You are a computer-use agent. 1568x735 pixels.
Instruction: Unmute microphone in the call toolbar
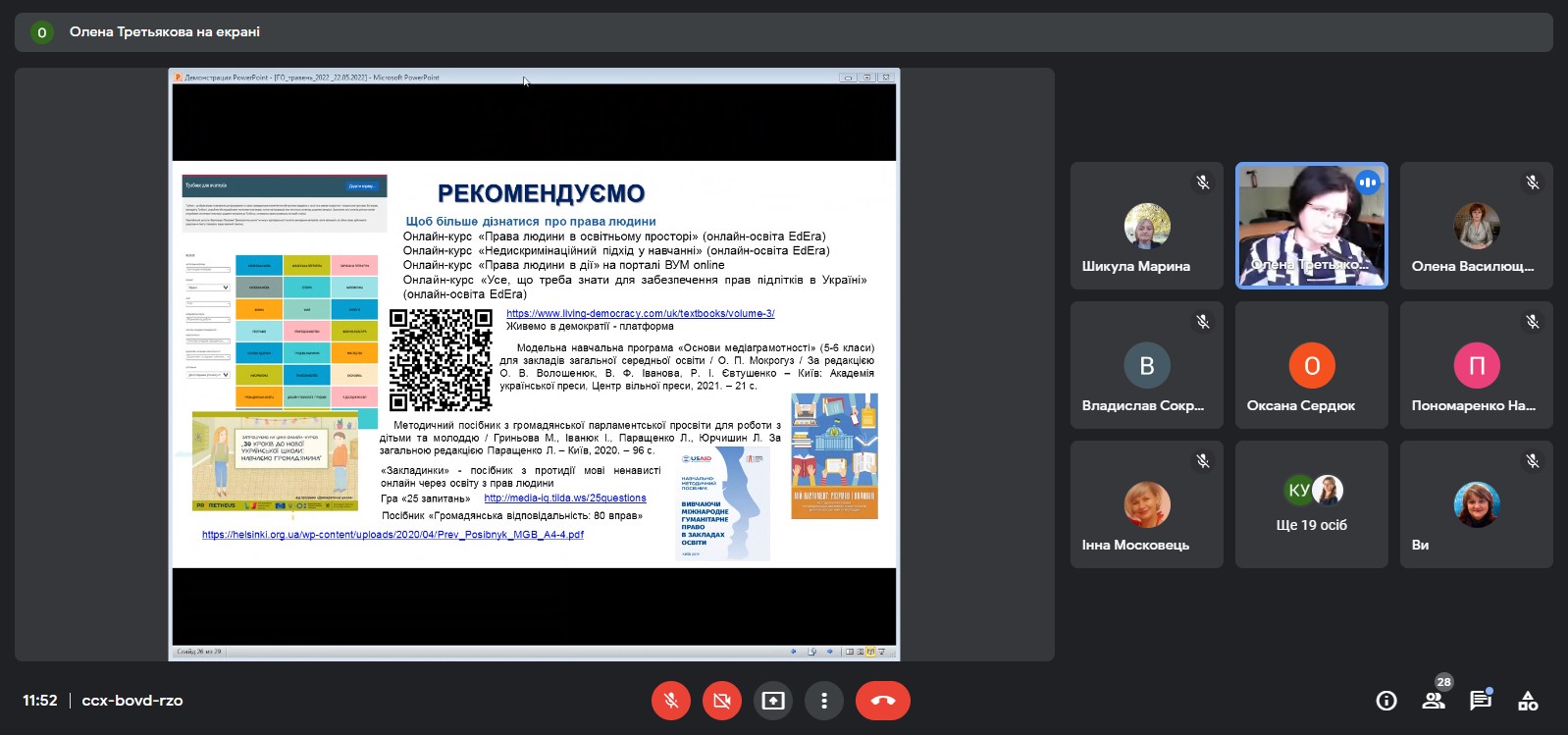pos(671,701)
